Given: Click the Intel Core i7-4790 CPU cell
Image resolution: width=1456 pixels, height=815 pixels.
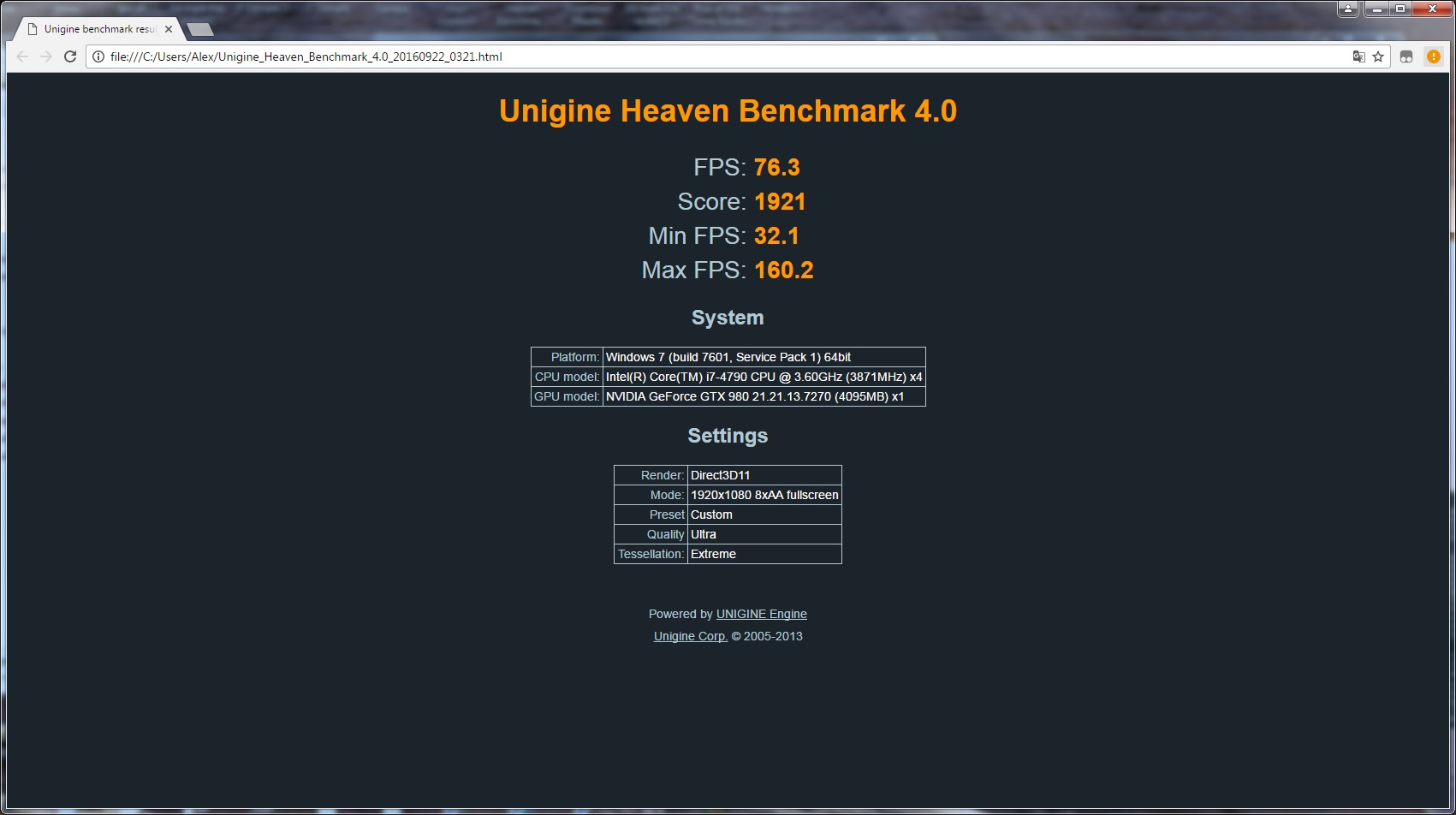Looking at the screenshot, I should pos(764,377).
